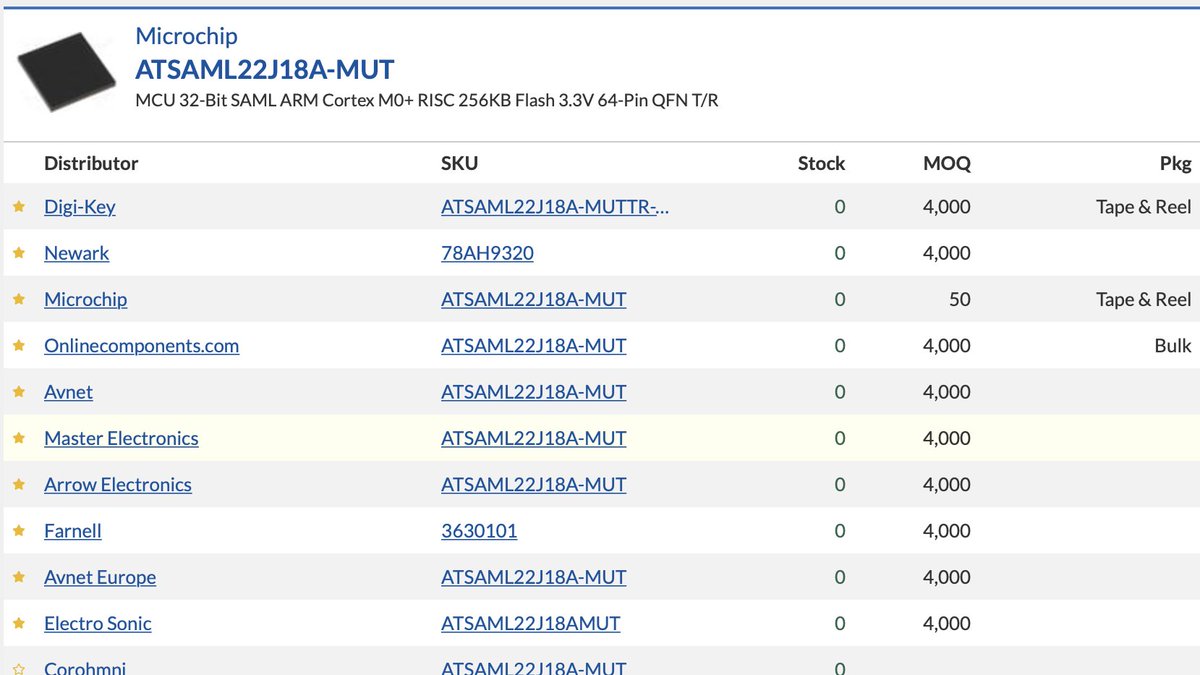Screen dimensions: 1200x675
Task: Select the Master Electronics distributor link
Action: pyautogui.click(x=121, y=438)
